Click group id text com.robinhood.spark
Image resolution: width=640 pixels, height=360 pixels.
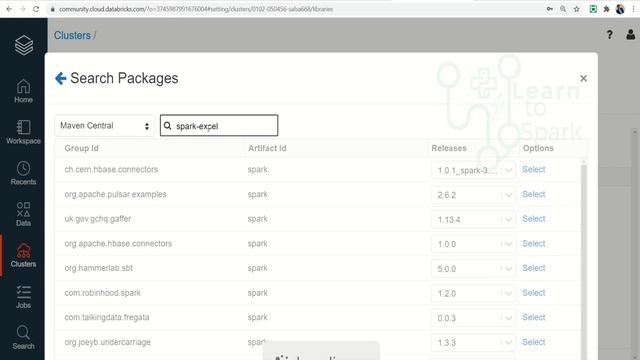pos(102,293)
